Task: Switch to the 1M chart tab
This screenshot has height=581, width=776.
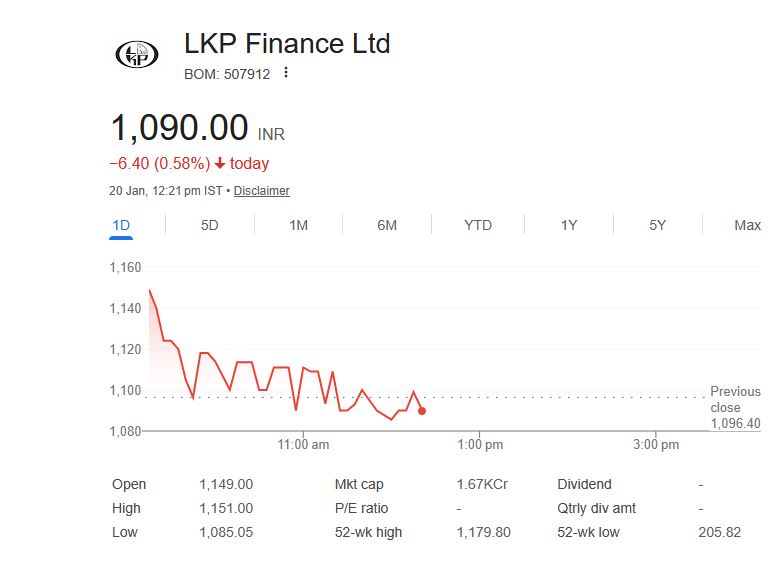Action: (x=298, y=225)
